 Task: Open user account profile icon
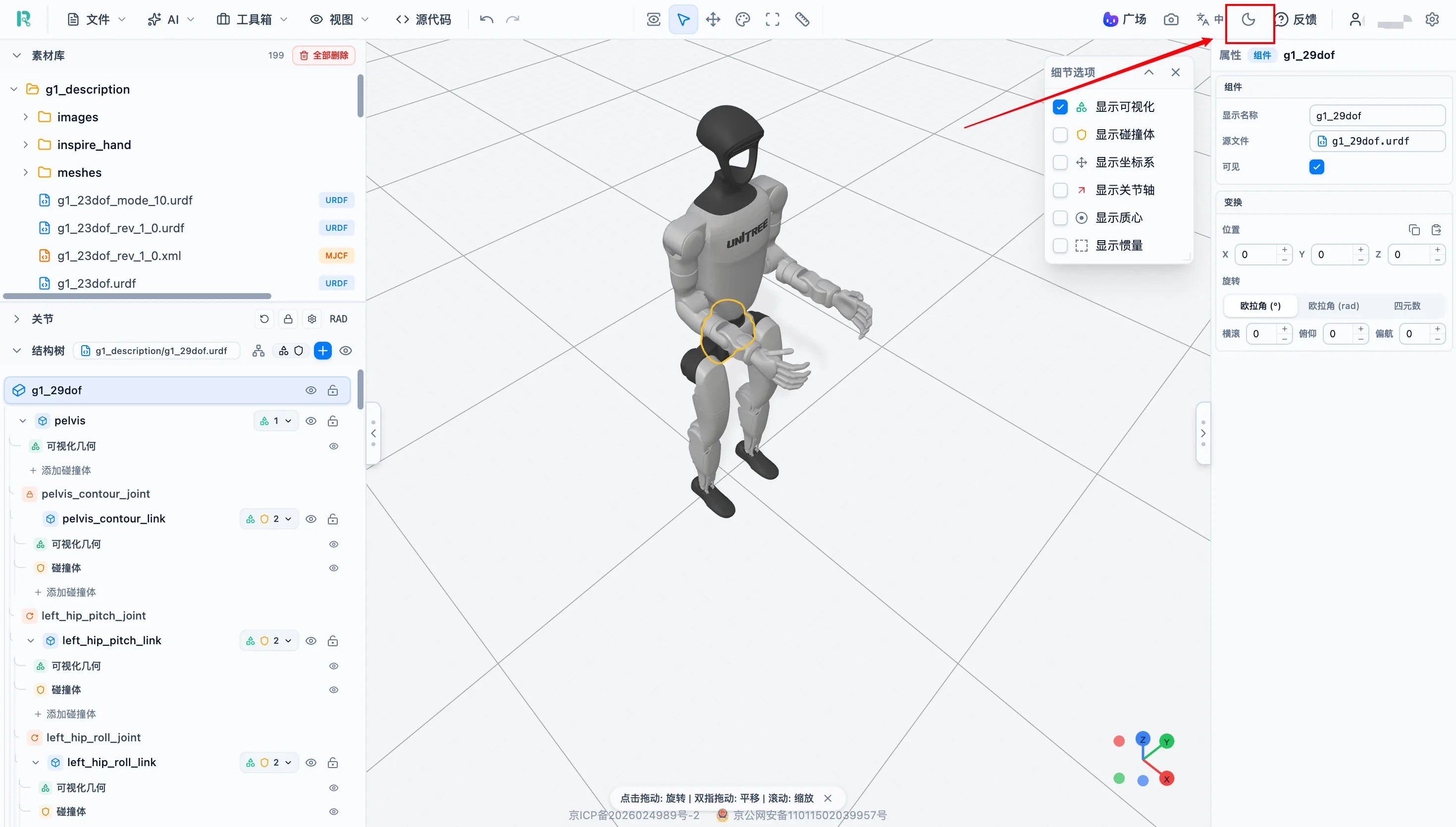click(1355, 19)
